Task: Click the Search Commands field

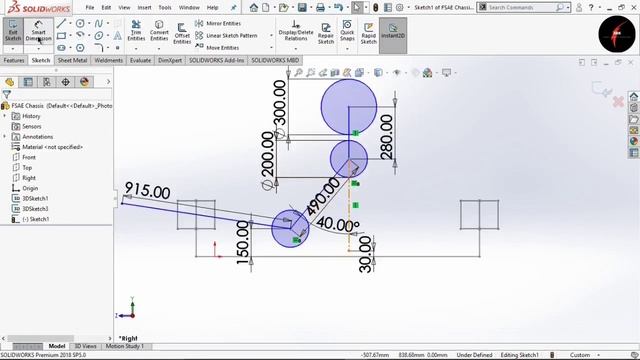Action: [523, 7]
